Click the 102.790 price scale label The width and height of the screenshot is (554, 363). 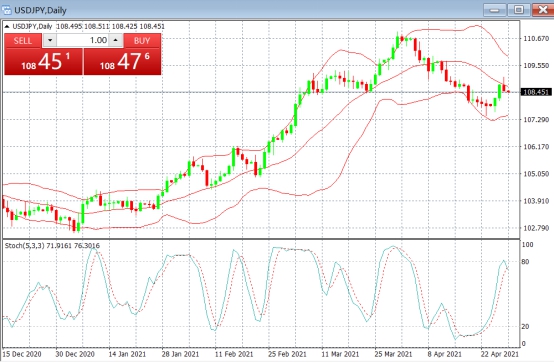coord(536,228)
